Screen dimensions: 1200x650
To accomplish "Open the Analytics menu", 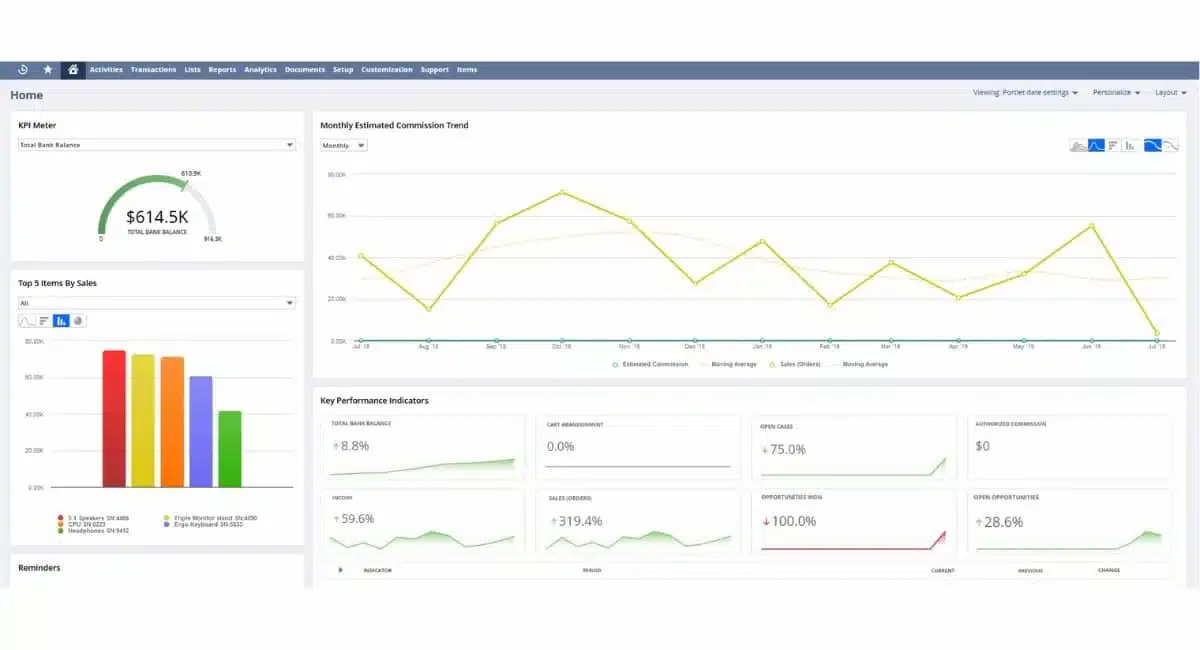I will [260, 70].
